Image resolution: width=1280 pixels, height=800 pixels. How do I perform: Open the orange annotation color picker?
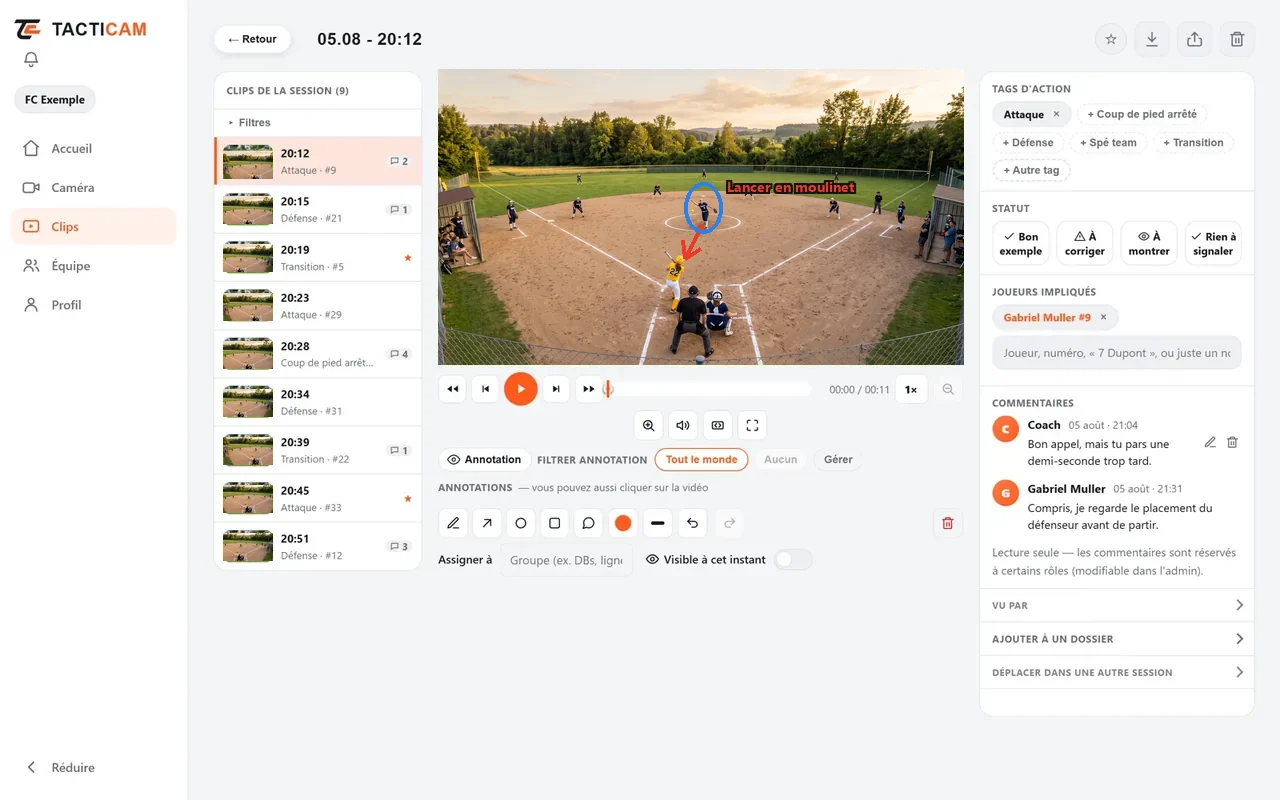(623, 523)
